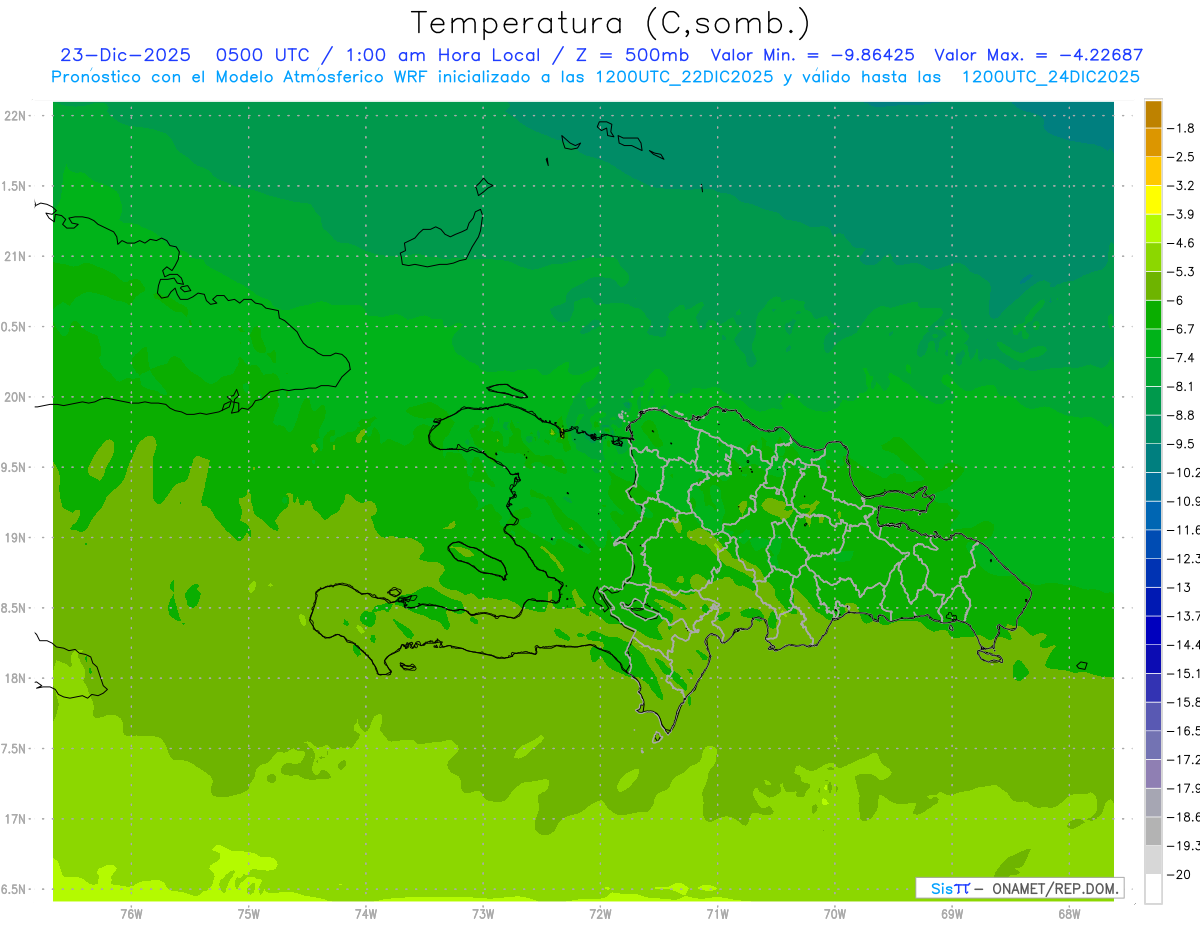
Task: Click the 72W longitude label
Action: pos(600,913)
